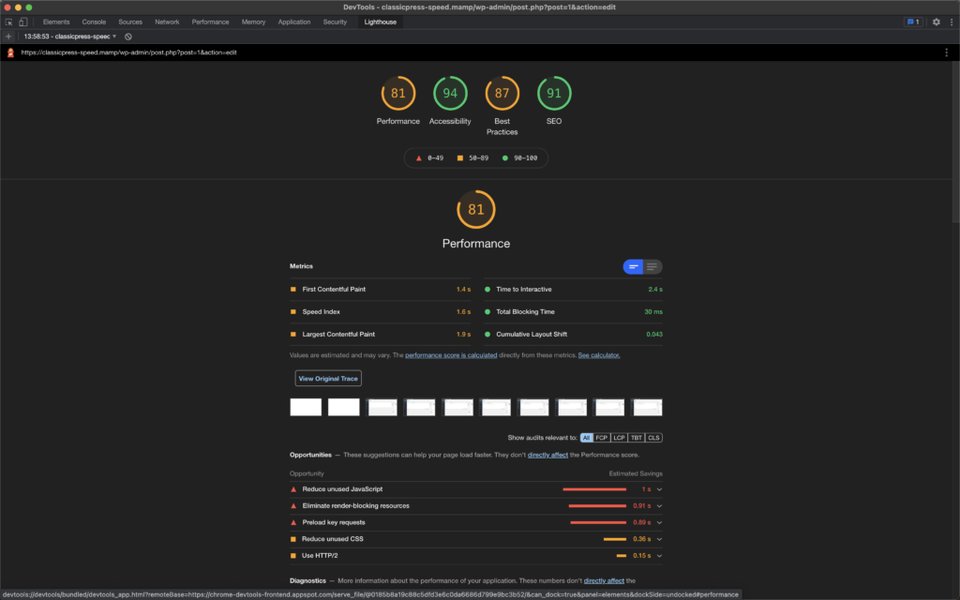Select the inspect element picker icon
Viewport: 960px width, 600px height.
click(x=9, y=22)
